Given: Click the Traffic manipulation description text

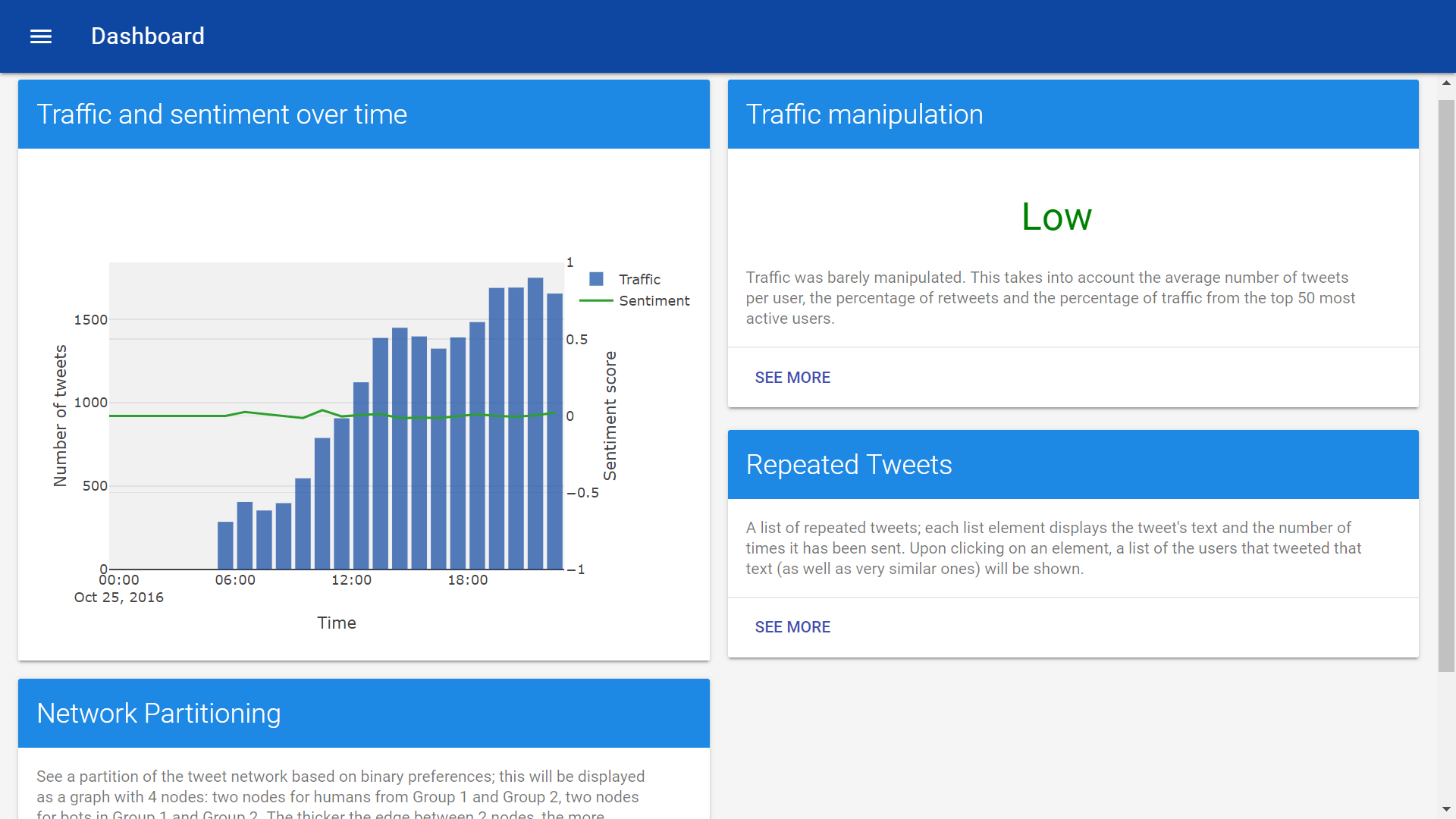Looking at the screenshot, I should [1050, 298].
